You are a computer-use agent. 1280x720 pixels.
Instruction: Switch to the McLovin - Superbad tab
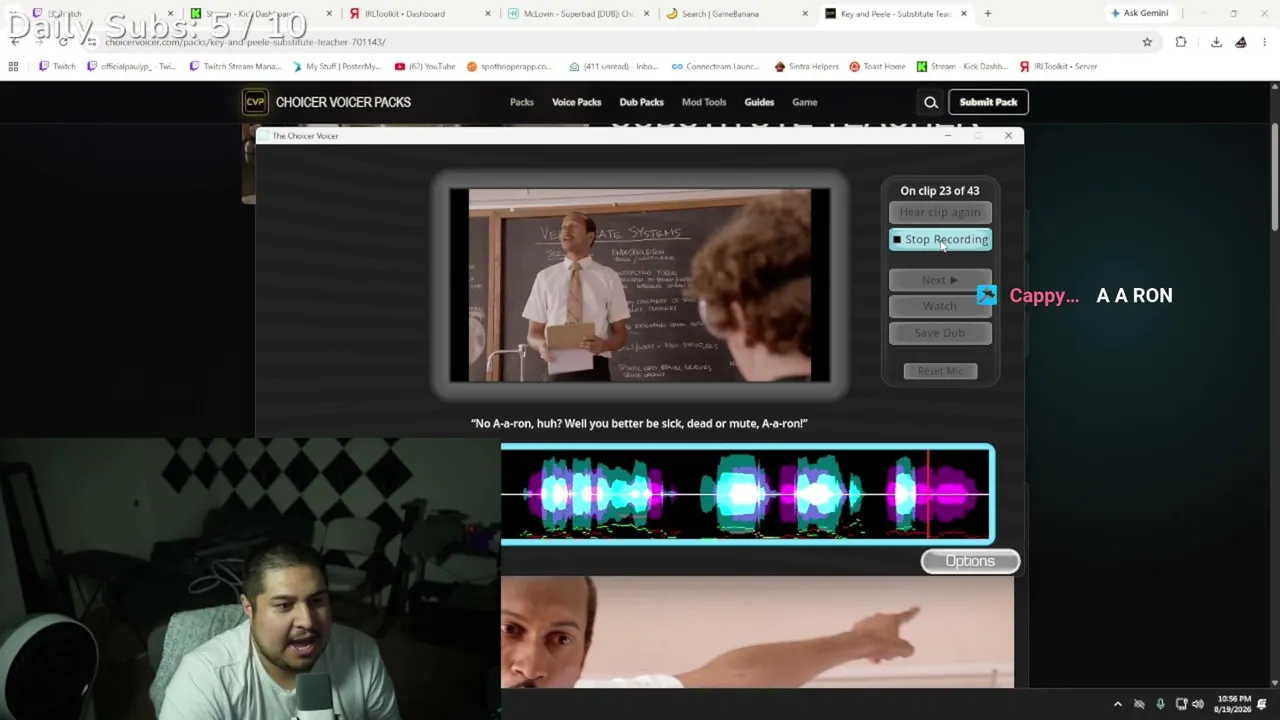[579, 14]
